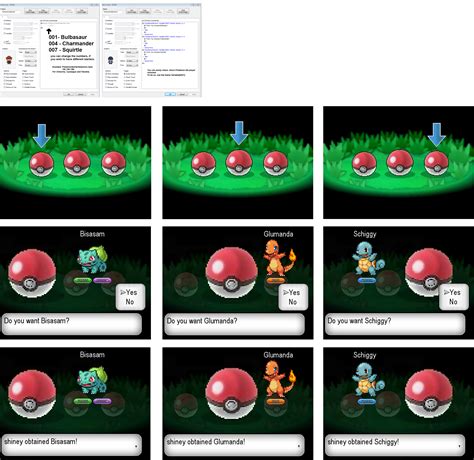Image resolution: width=474 pixels, height=460 pixels.
Task: Open the movement Speed dropdown in the right event editor
Action: click(x=132, y=61)
